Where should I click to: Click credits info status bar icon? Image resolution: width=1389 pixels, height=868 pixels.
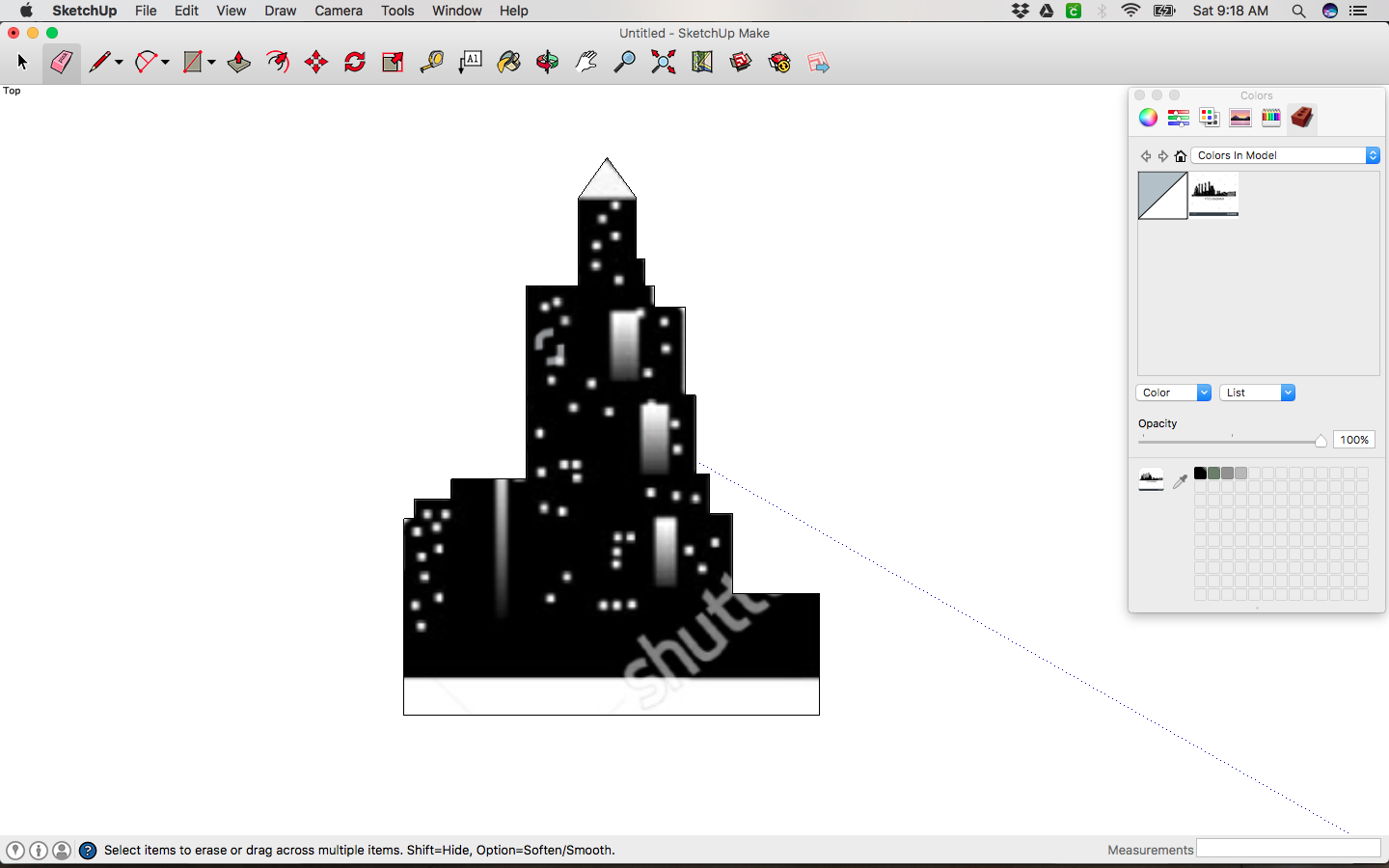click(39, 850)
